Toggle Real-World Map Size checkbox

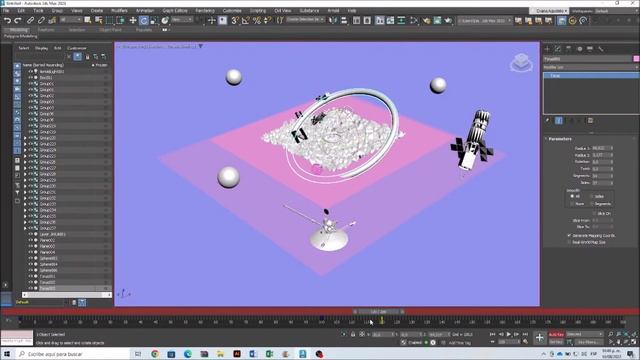tap(569, 242)
